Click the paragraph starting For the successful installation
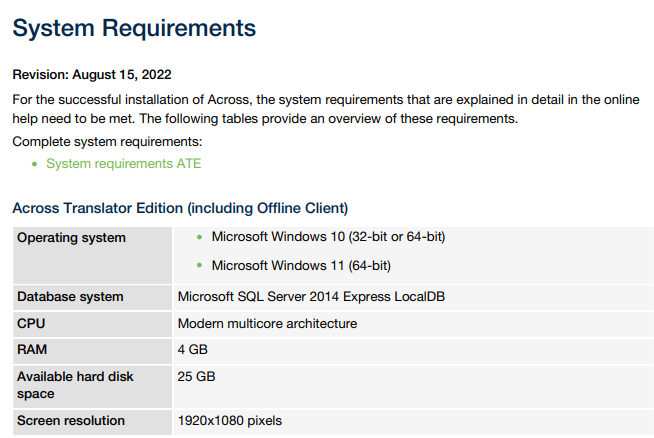The height and width of the screenshot is (438, 654). 326,109
